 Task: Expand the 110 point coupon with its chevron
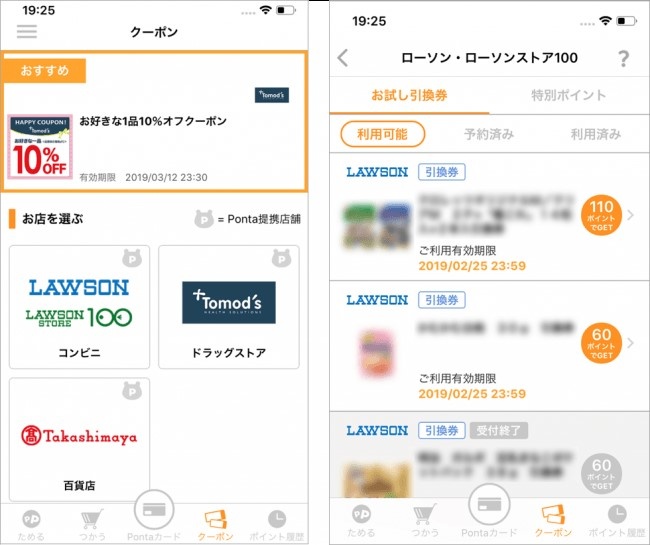[x=631, y=215]
